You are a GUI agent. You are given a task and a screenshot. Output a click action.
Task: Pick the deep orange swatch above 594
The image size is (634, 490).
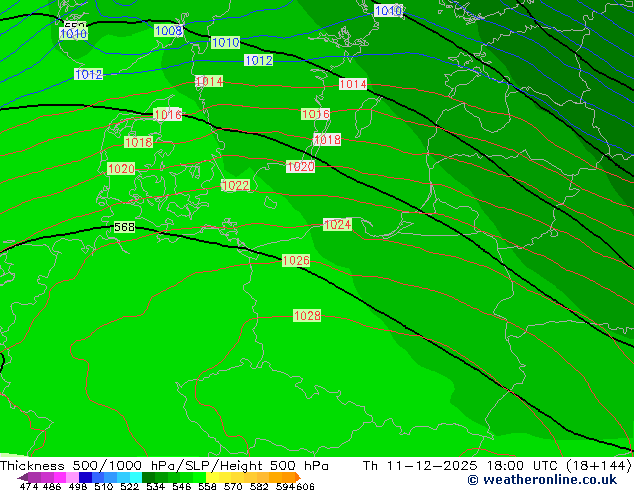[x=289, y=477]
